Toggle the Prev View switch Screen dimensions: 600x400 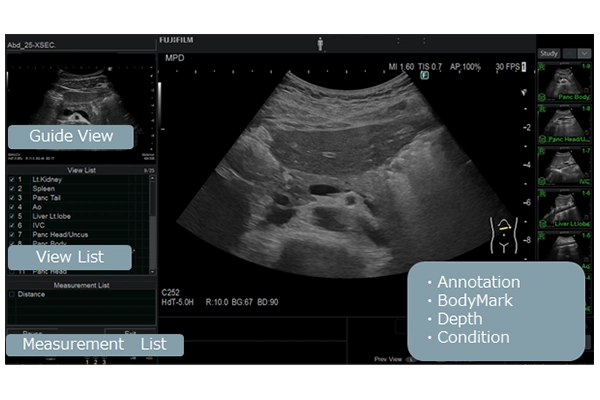[410, 359]
